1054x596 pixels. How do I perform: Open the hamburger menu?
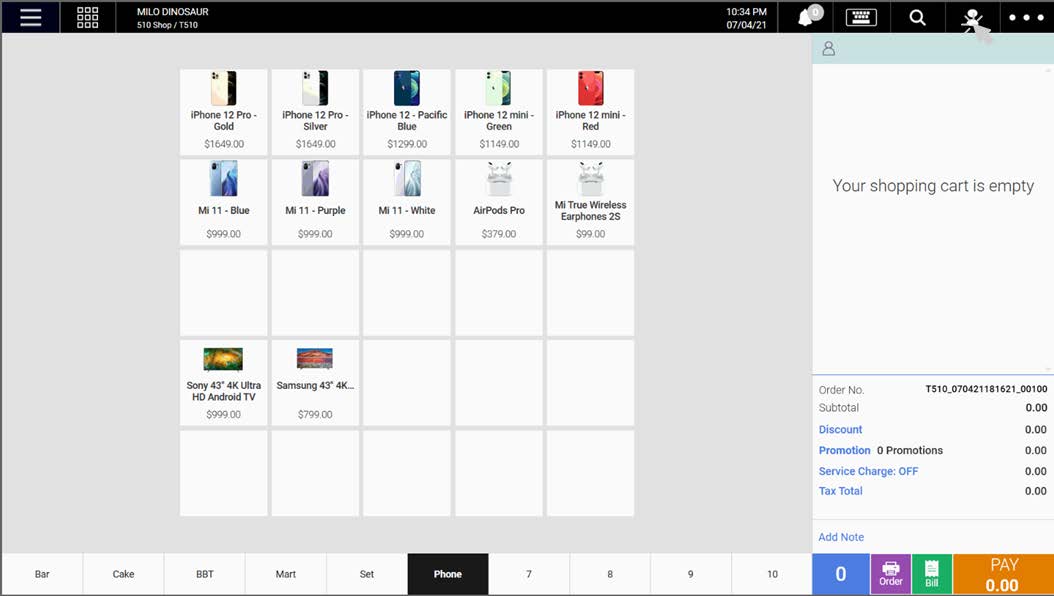29,16
